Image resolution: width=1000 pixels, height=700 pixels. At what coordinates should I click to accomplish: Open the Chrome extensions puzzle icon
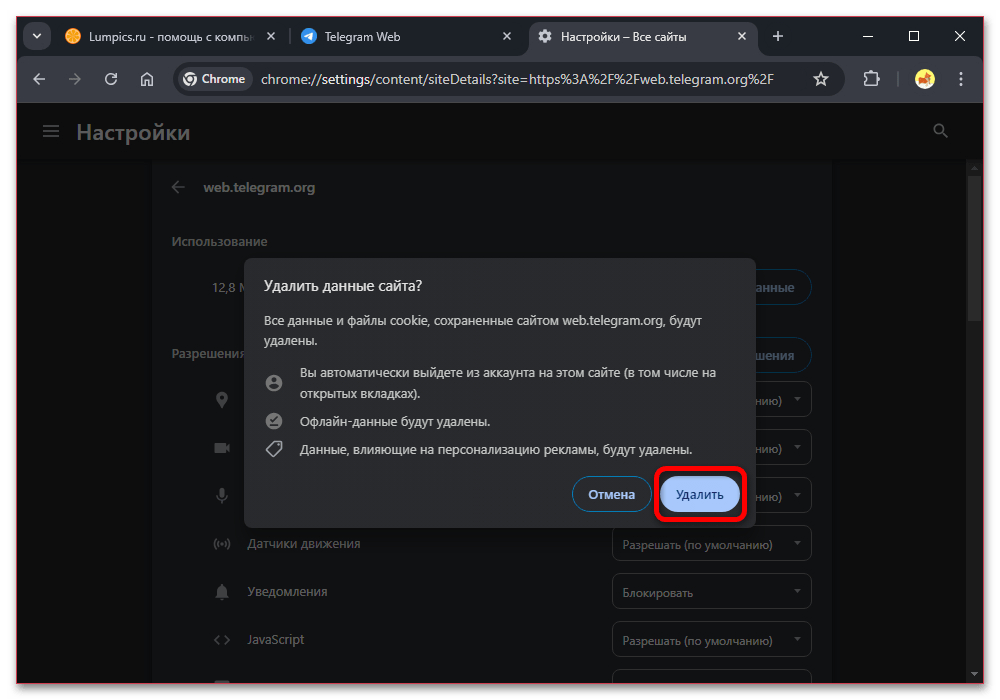click(x=871, y=79)
